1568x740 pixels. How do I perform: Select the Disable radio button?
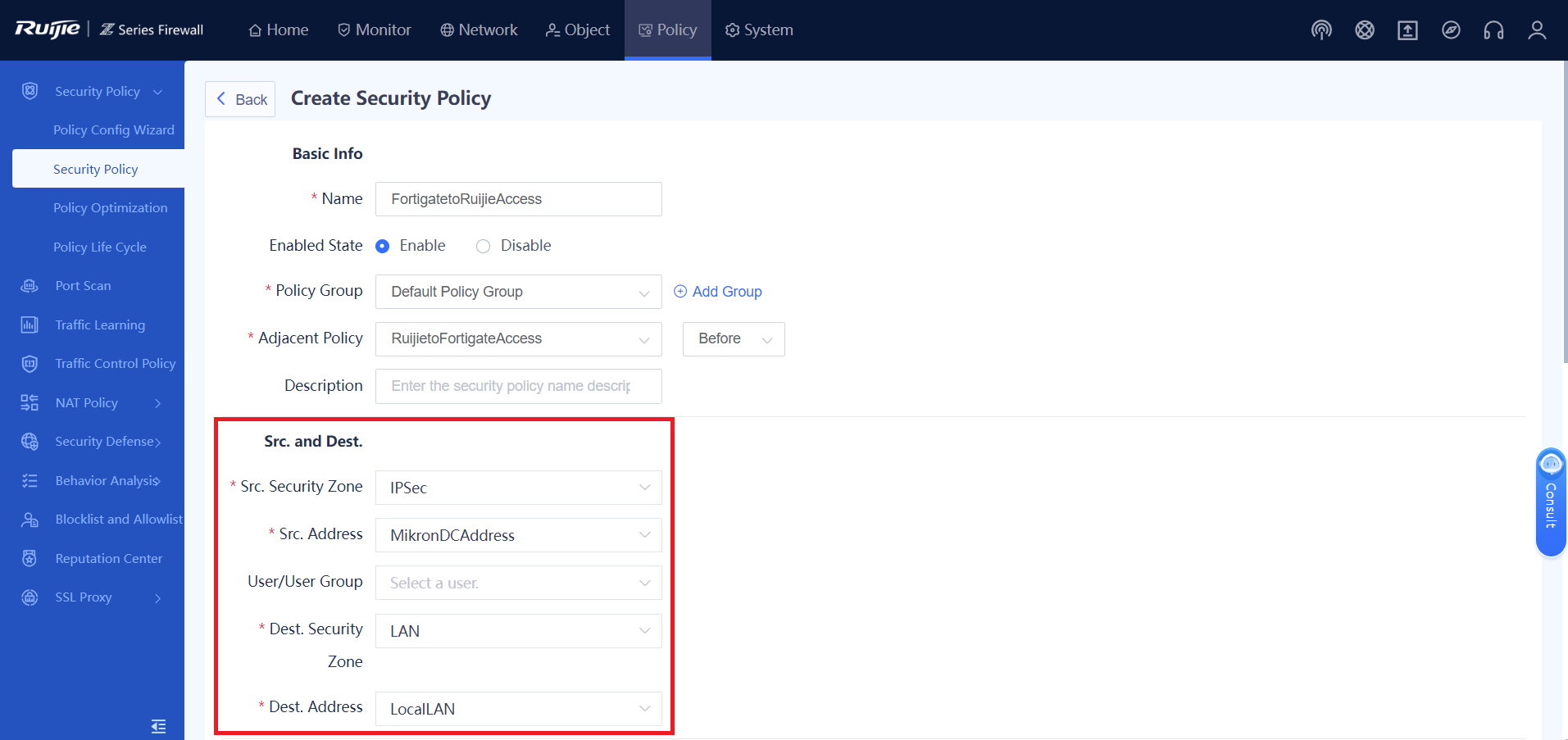pyautogui.click(x=484, y=246)
